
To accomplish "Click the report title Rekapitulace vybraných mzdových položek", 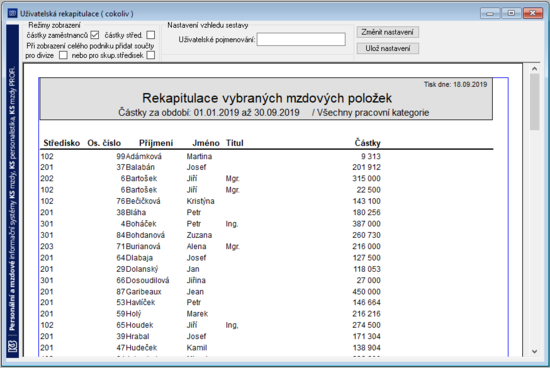I will coord(267,98).
